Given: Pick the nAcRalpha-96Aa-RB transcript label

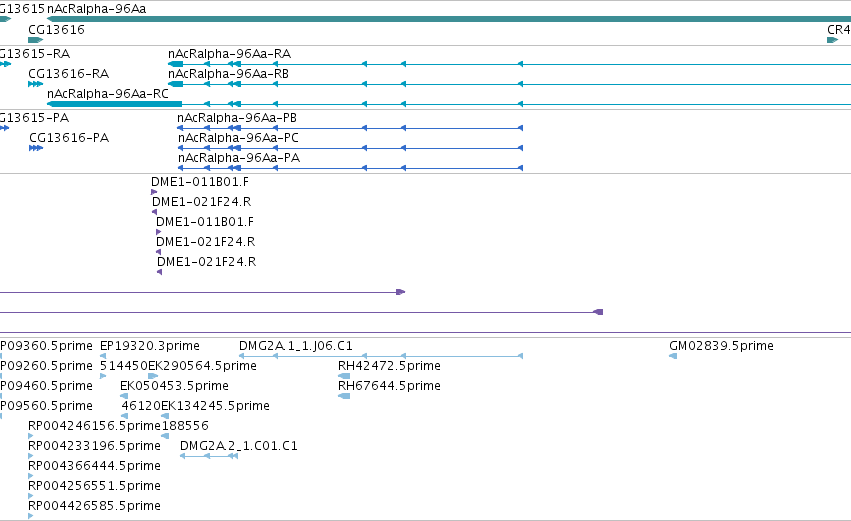Looking at the screenshot, I should [228, 73].
